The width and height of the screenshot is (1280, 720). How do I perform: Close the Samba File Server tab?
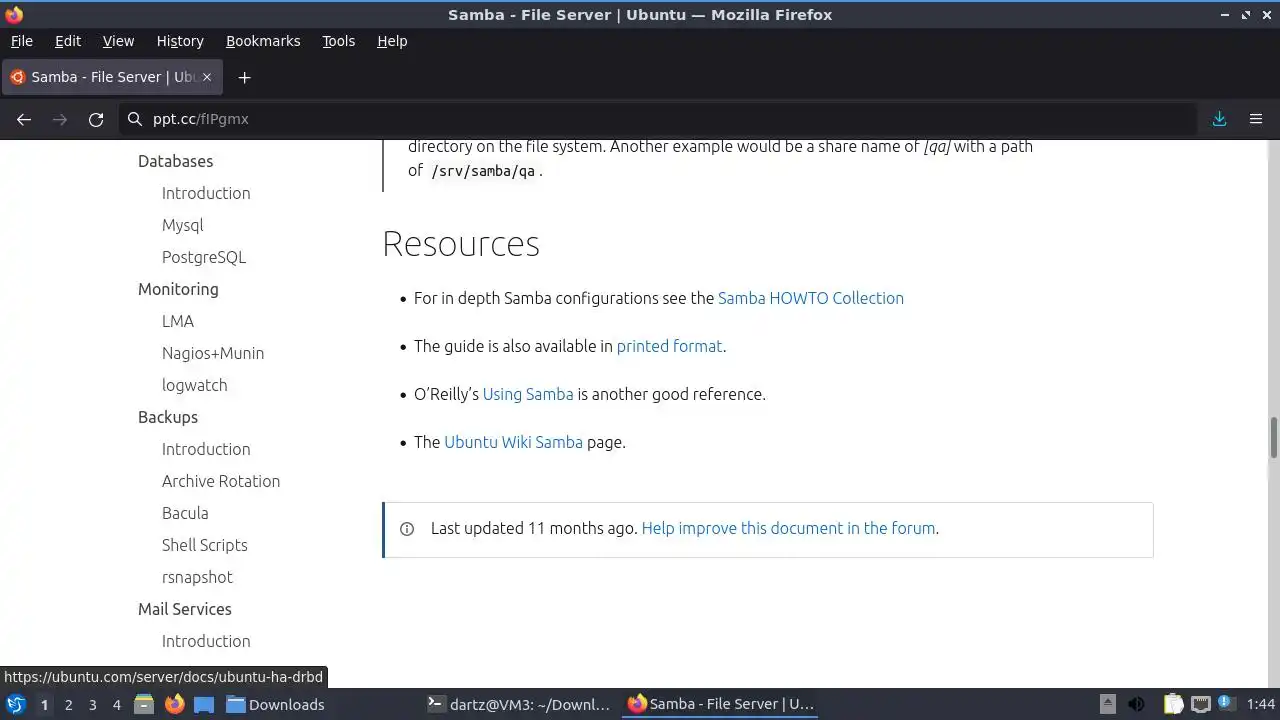[207, 77]
